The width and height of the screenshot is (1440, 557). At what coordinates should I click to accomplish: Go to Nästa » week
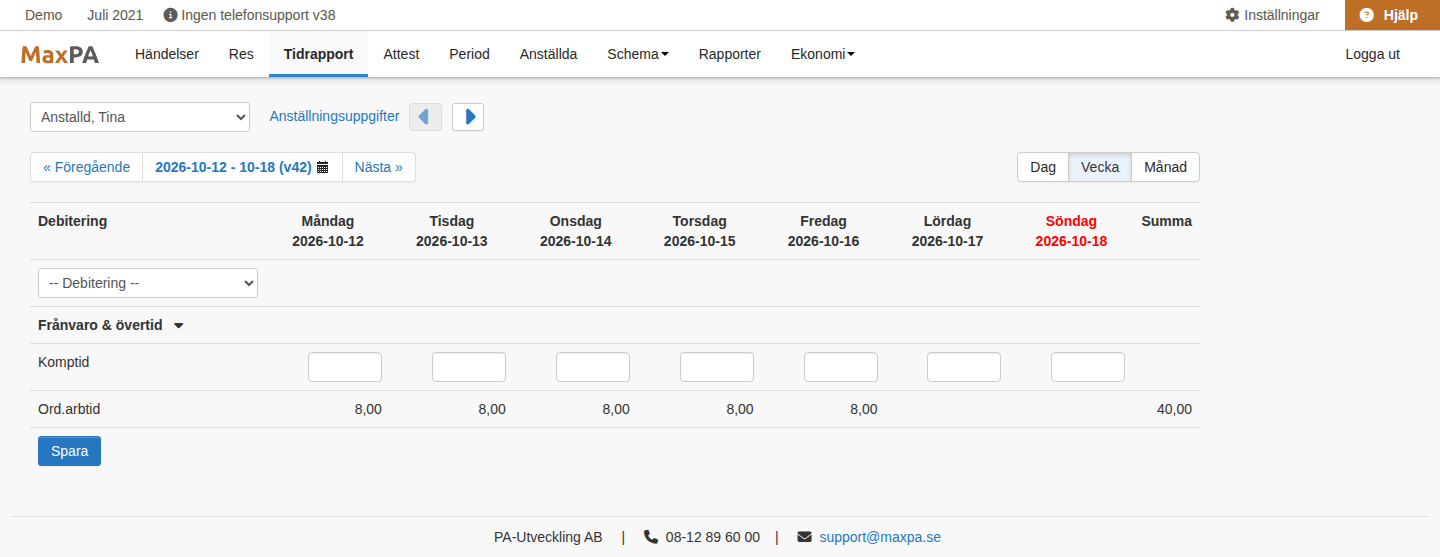click(x=379, y=167)
